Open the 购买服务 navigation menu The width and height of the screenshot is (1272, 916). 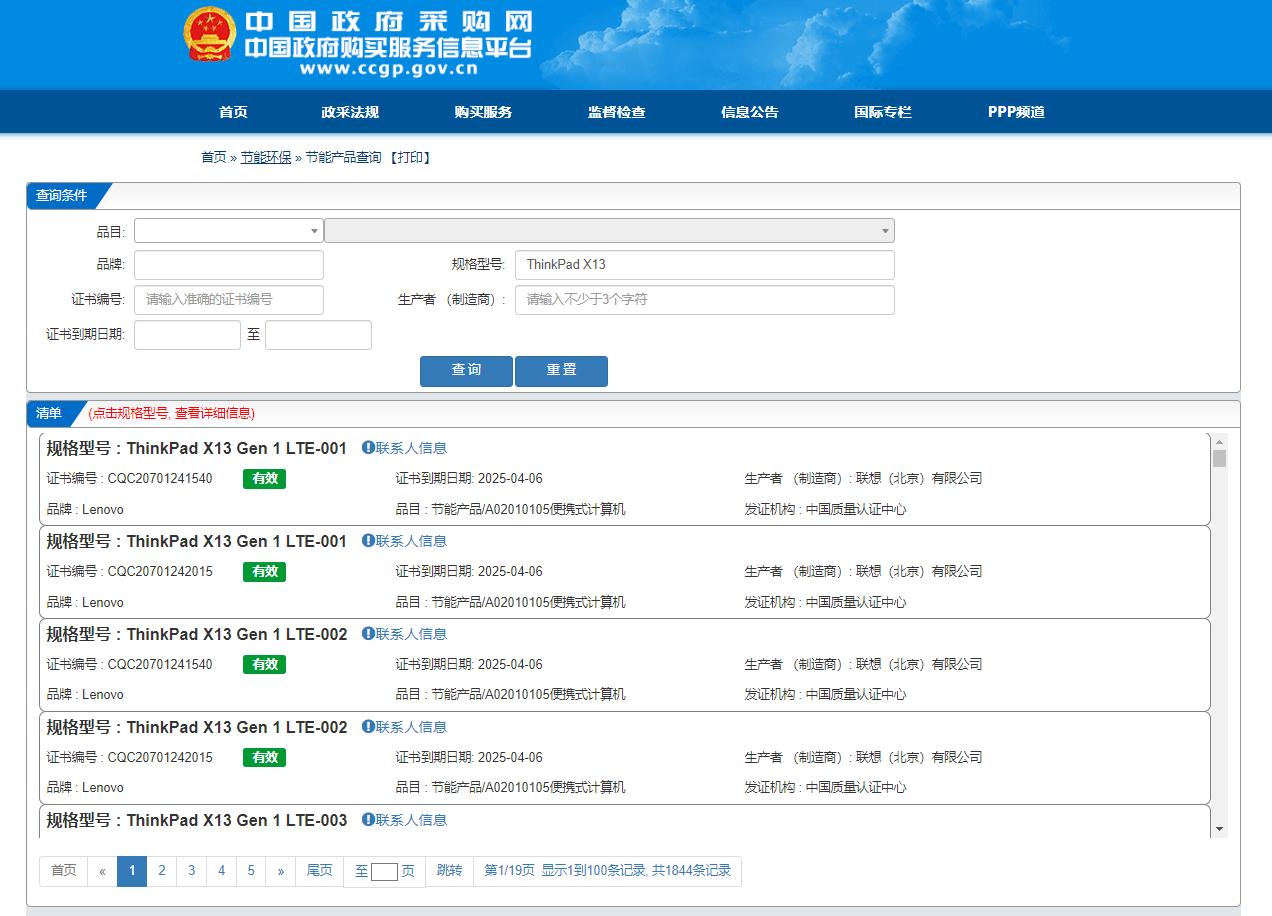click(483, 112)
